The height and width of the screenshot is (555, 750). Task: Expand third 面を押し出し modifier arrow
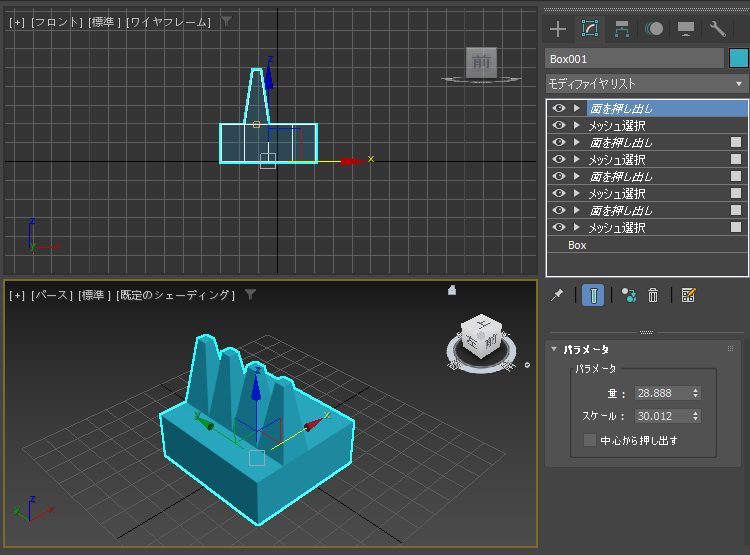tap(577, 176)
